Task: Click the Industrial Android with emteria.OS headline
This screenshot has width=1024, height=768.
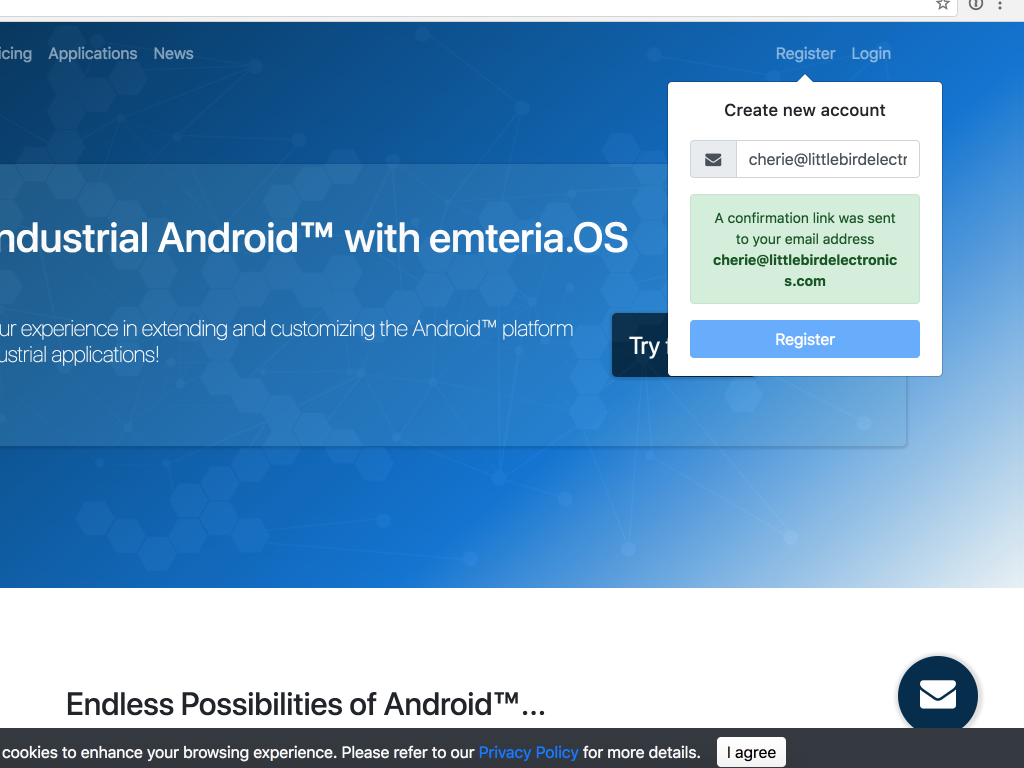Action: click(x=313, y=238)
